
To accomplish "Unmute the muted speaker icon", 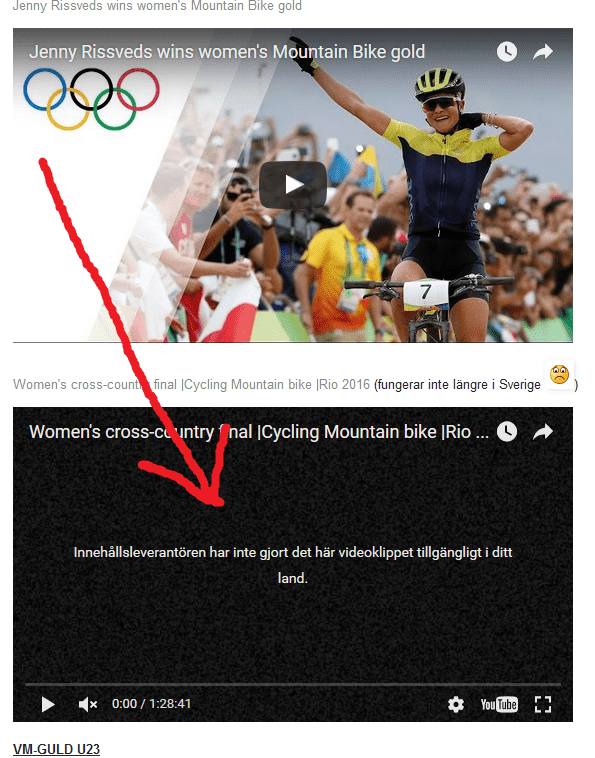I will point(87,704).
